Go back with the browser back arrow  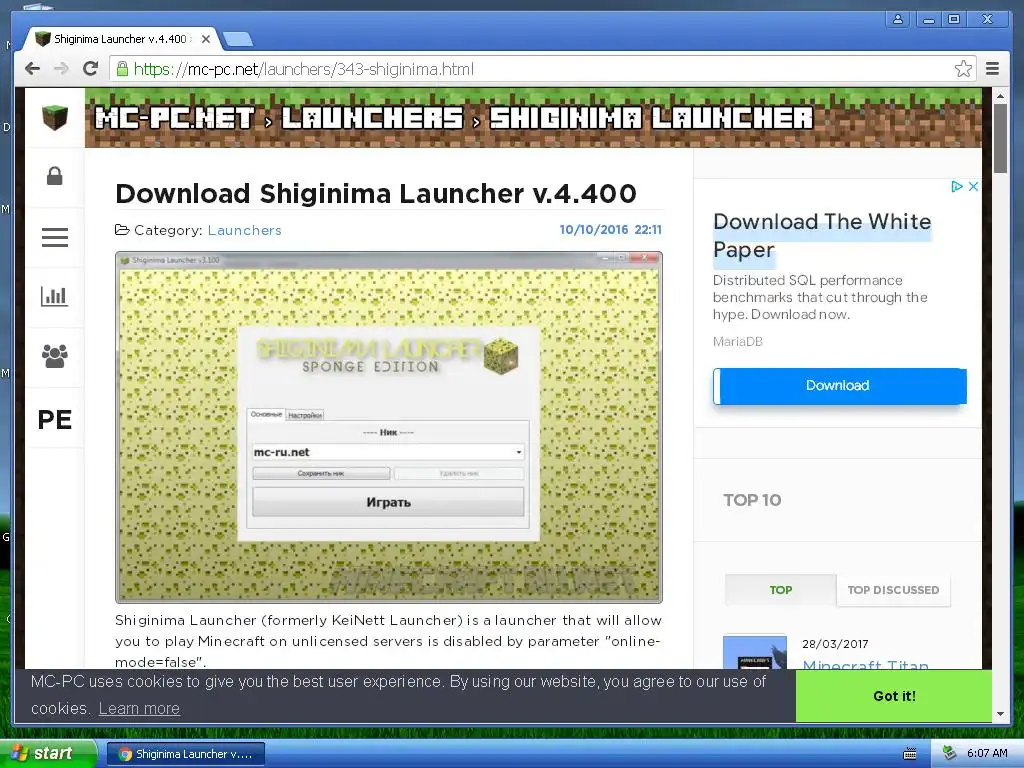point(32,69)
